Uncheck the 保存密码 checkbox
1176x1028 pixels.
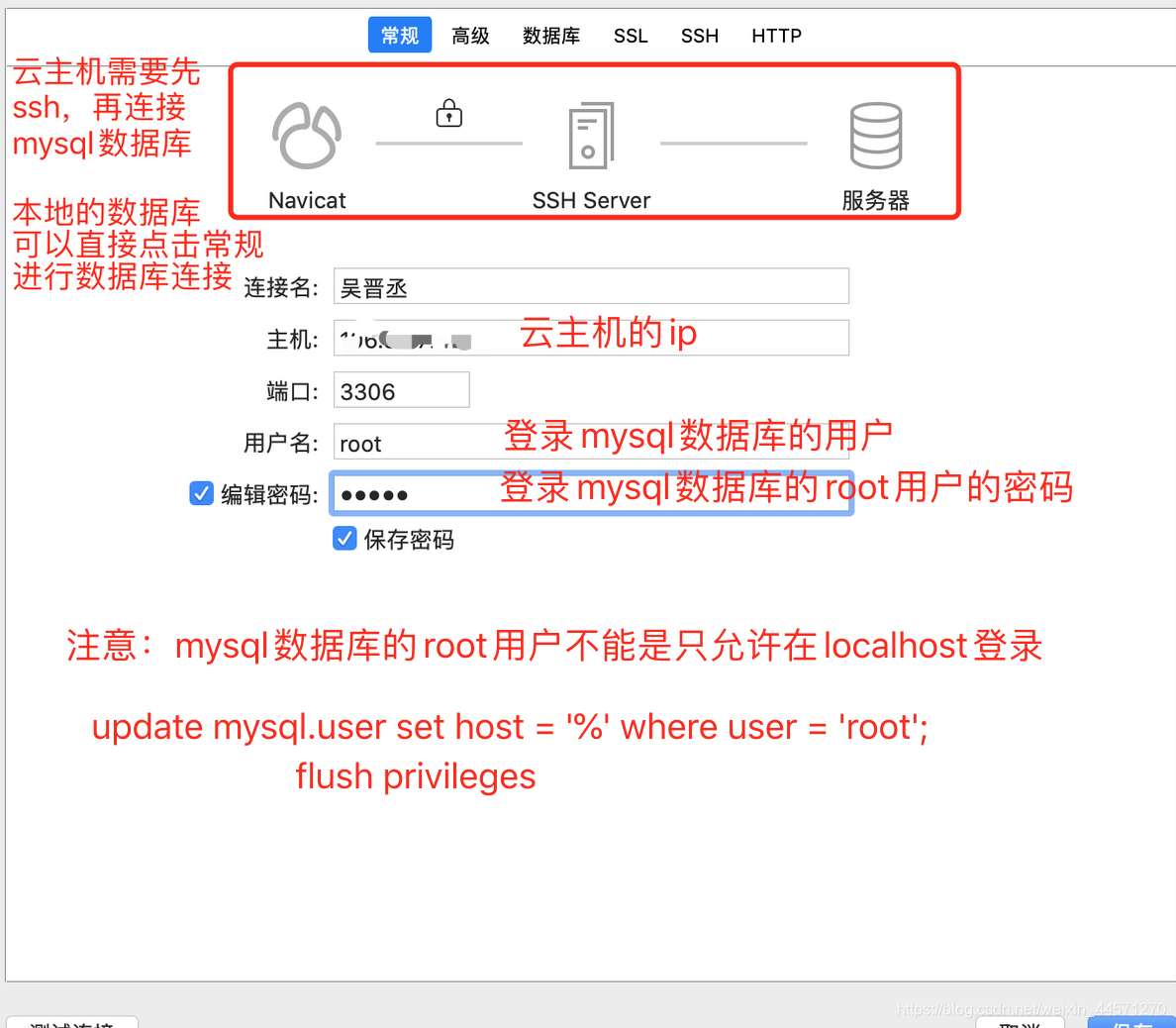pos(344,538)
